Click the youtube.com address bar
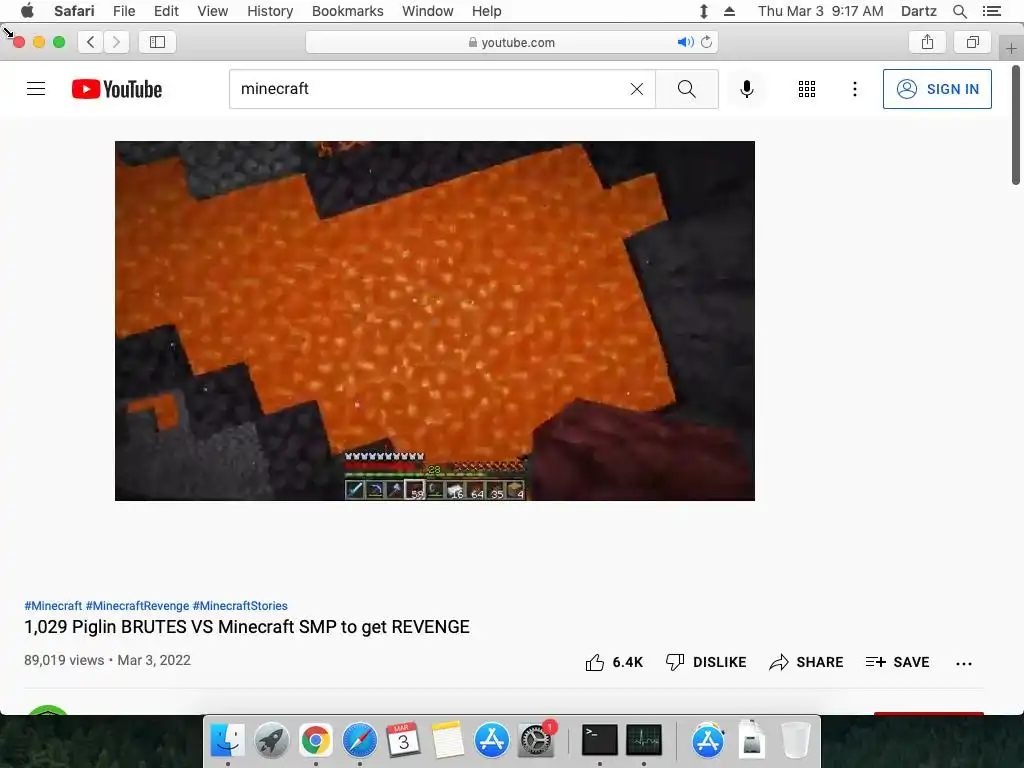The image size is (1024, 768). tap(511, 42)
